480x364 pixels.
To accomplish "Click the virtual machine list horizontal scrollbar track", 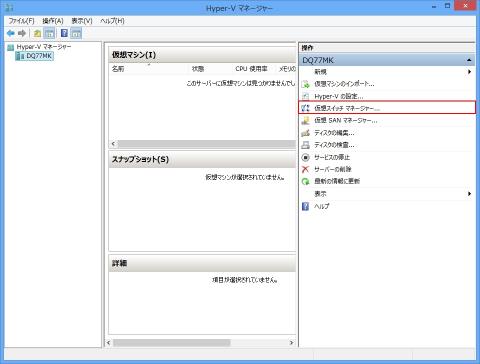I will [207, 144].
